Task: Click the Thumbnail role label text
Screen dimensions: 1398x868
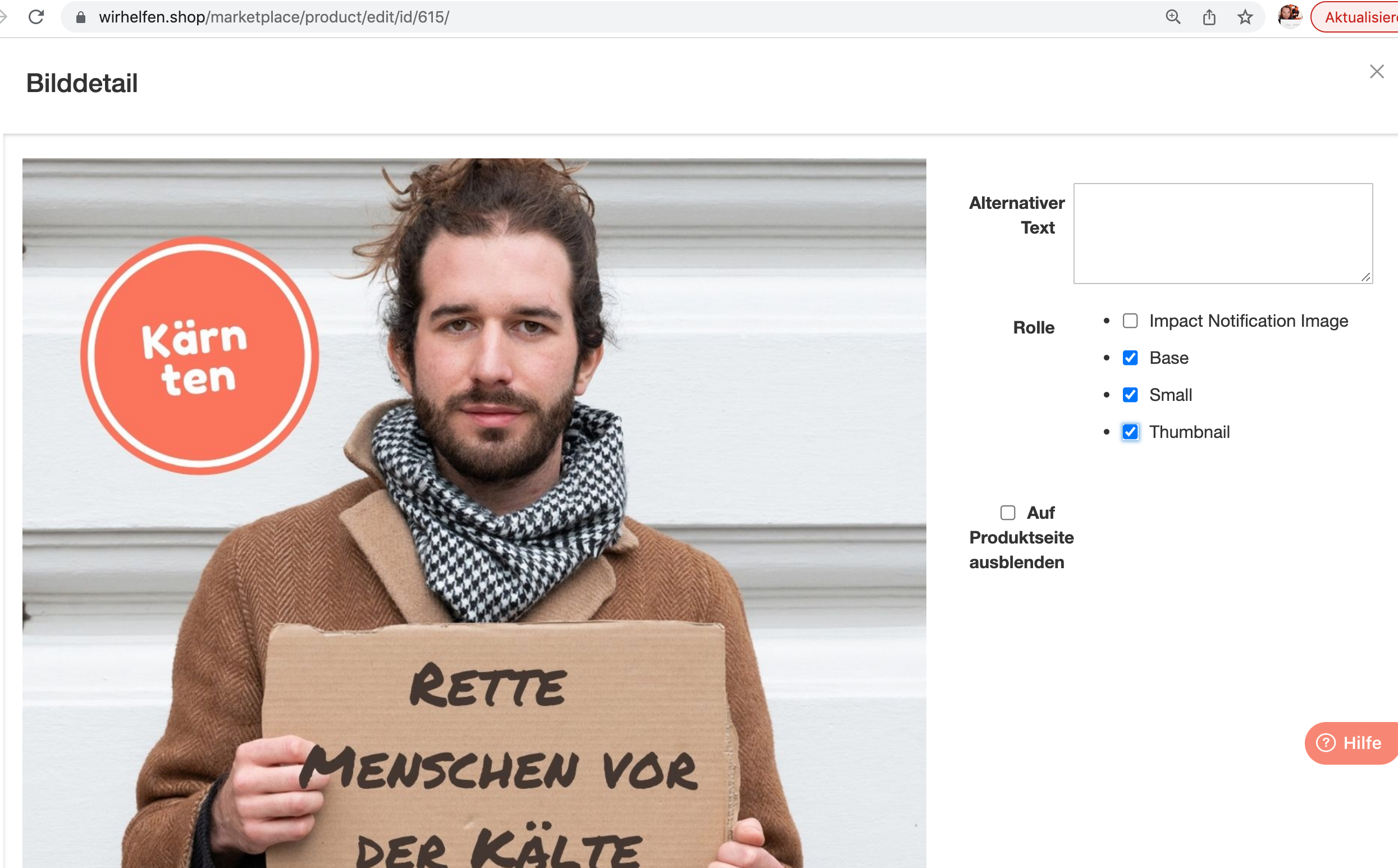Action: click(x=1189, y=432)
